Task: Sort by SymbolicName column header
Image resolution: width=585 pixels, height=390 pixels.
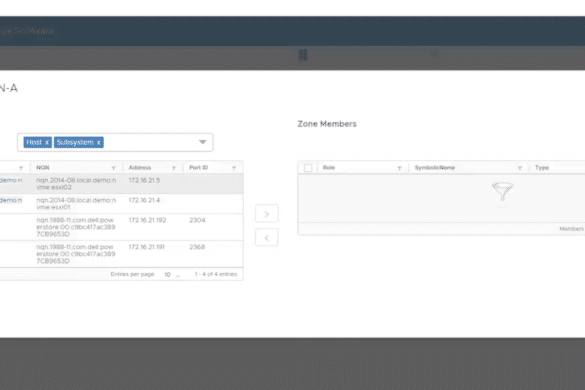Action: [x=435, y=168]
